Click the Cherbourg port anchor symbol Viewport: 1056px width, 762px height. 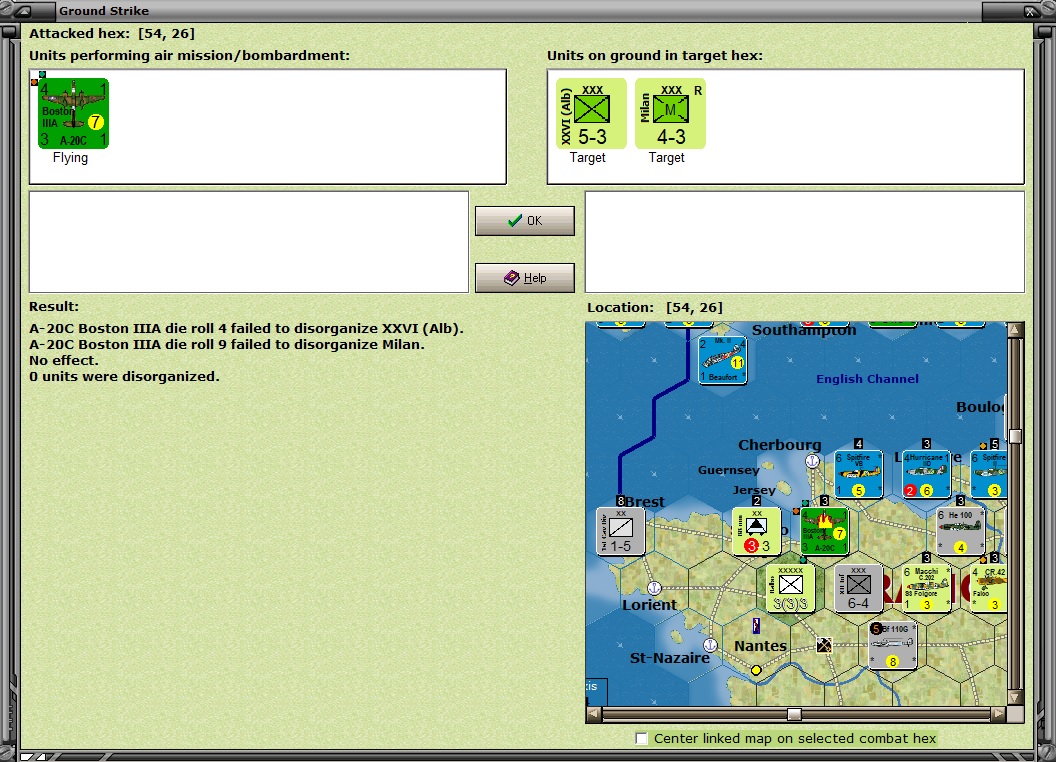(x=812, y=461)
